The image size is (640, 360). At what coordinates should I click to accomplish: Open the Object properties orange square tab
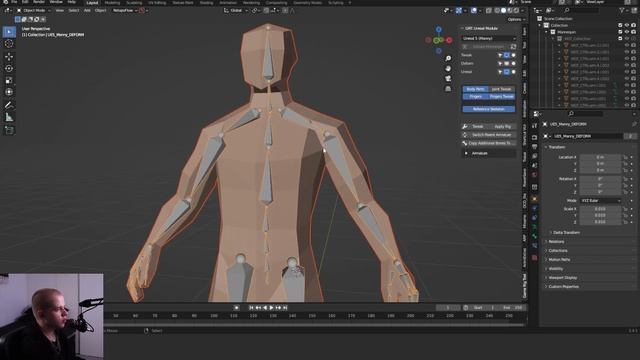[x=535, y=199]
